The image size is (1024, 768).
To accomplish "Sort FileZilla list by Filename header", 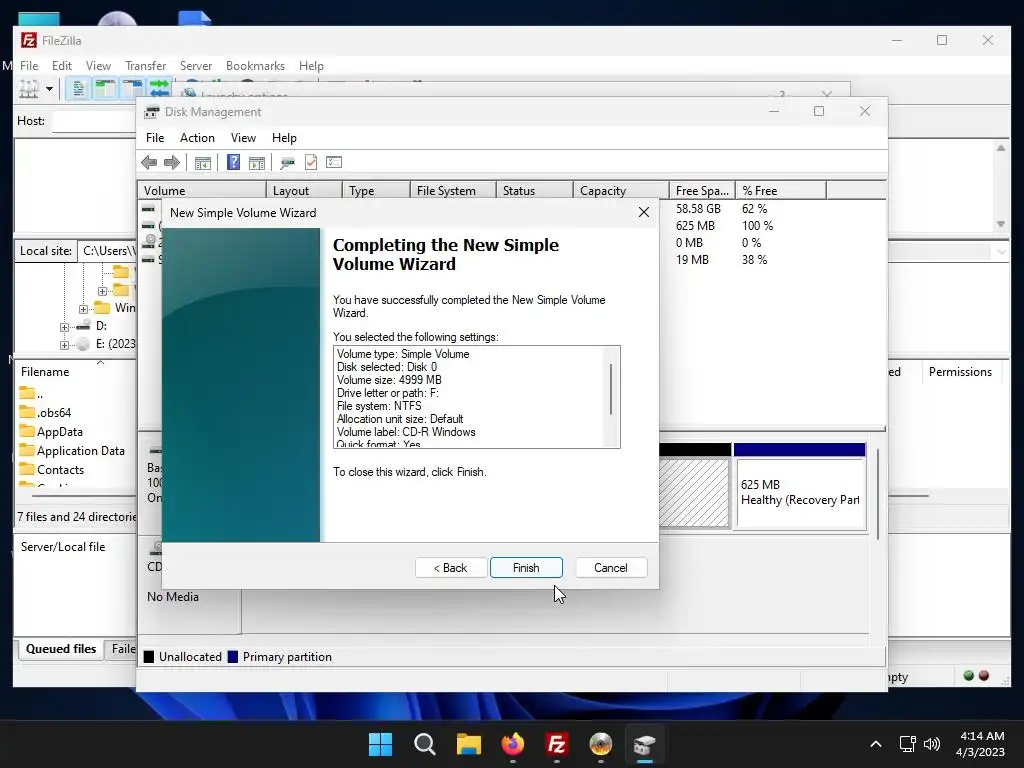I will [x=45, y=372].
